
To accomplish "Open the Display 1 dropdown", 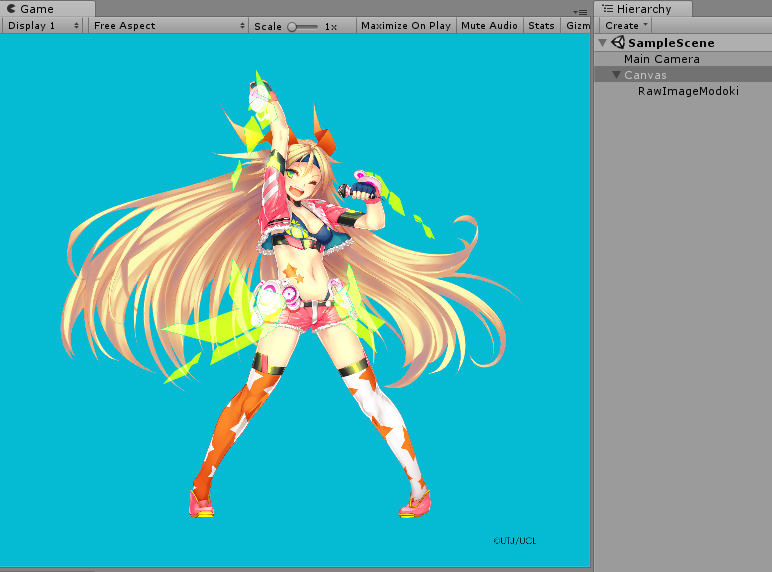I will coord(43,26).
